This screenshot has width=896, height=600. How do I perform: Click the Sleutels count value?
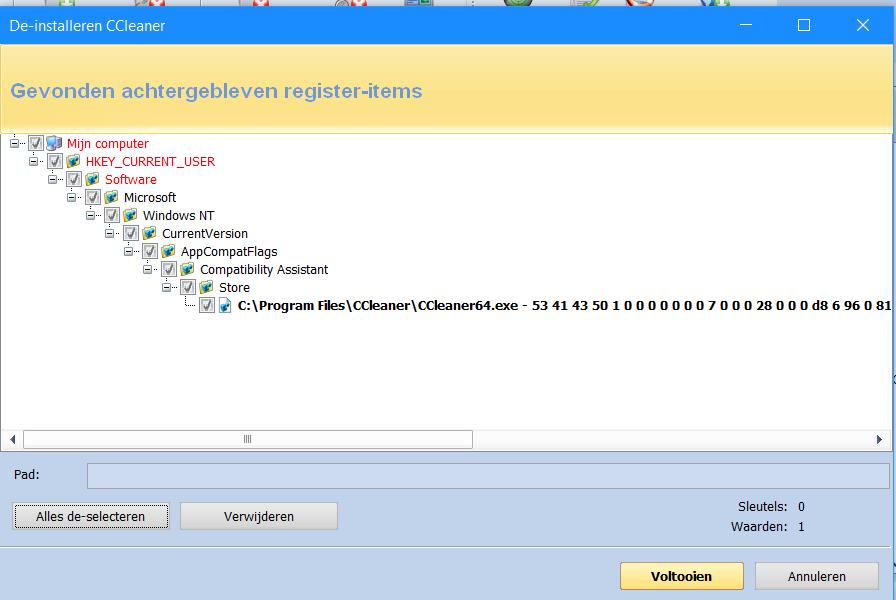(x=801, y=507)
